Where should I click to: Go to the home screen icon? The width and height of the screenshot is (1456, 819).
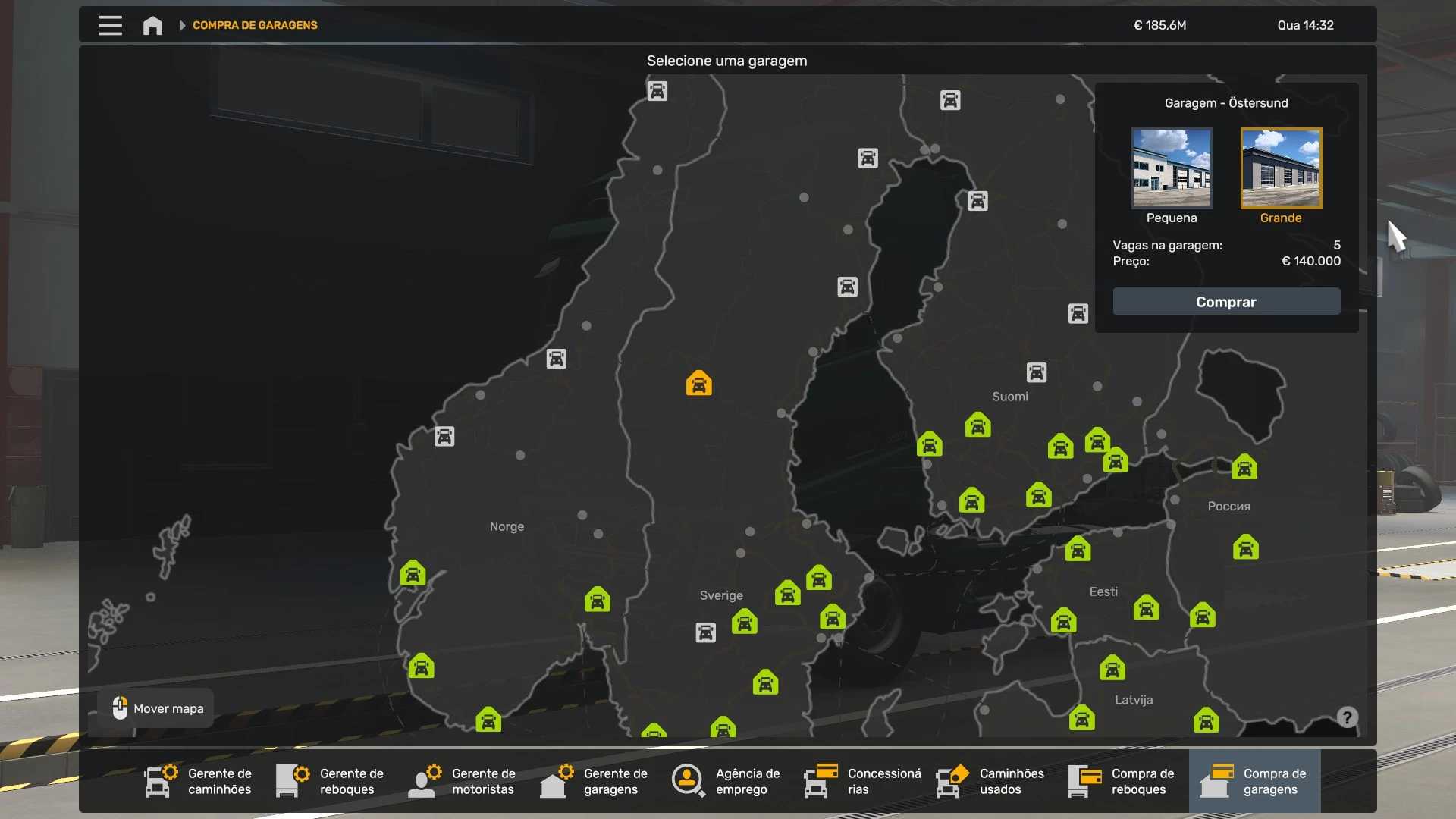[x=152, y=25]
